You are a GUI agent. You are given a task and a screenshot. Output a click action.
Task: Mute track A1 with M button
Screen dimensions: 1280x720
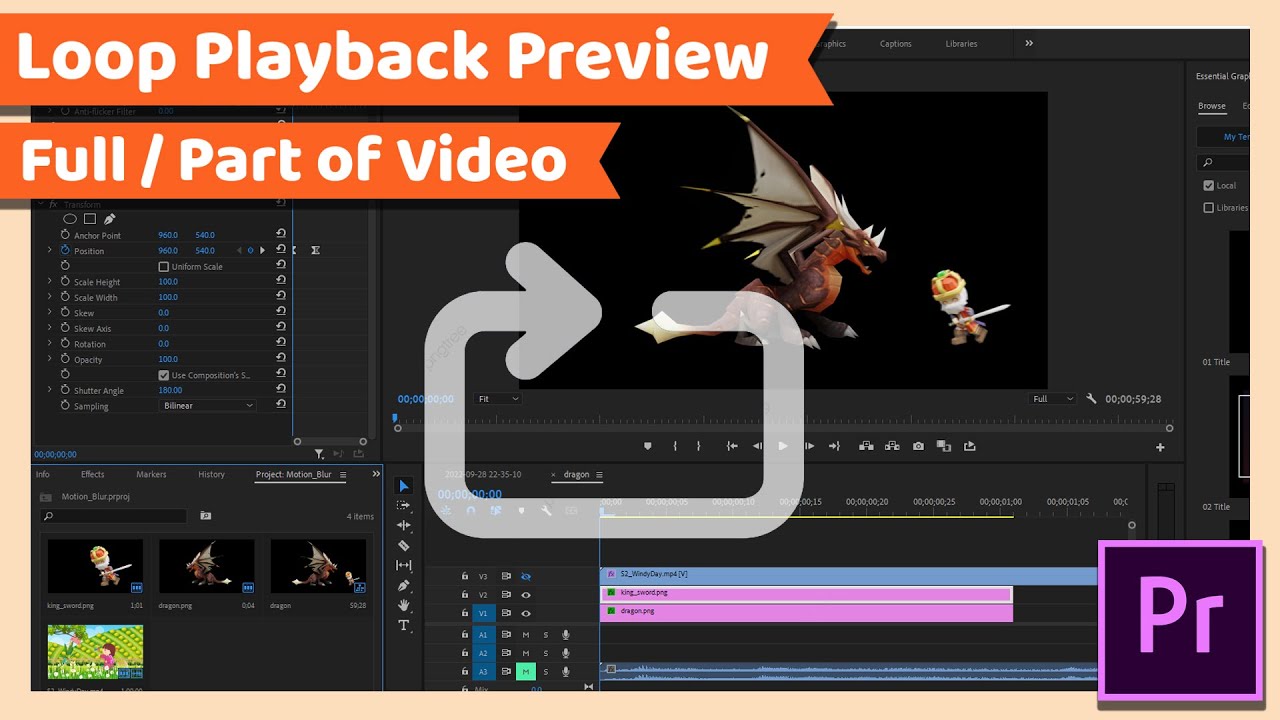(x=525, y=634)
